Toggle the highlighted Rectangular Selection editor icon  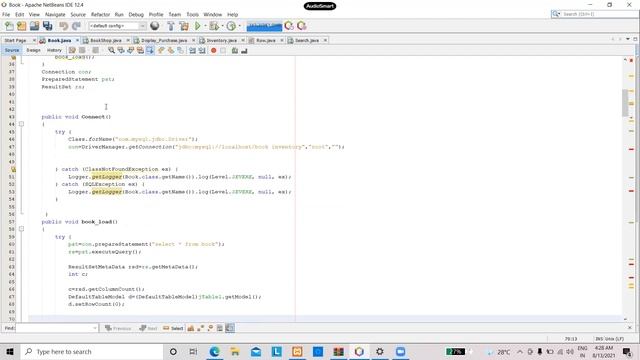[x=150, y=51]
